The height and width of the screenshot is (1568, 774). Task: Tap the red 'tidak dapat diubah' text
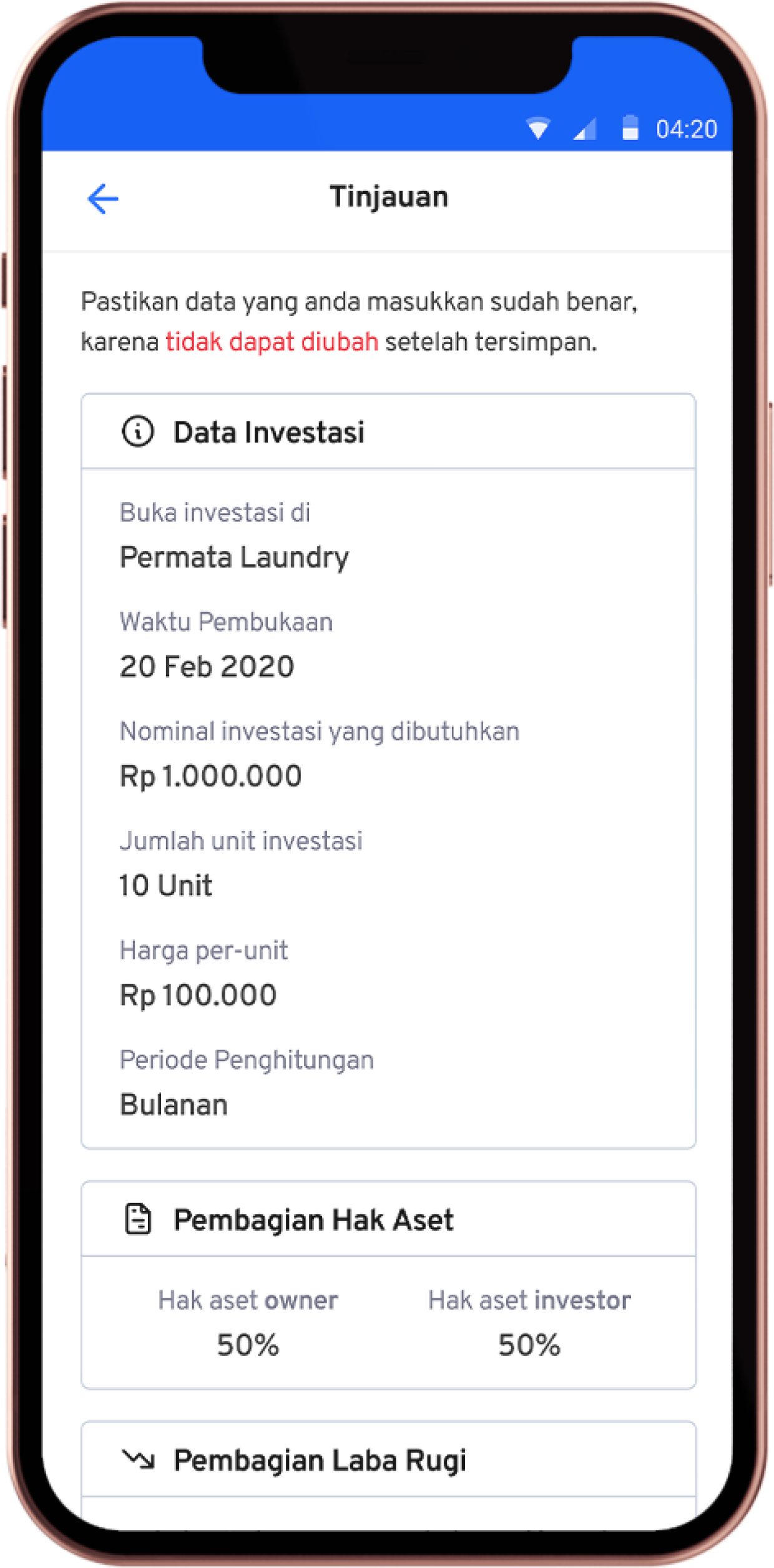point(272,342)
